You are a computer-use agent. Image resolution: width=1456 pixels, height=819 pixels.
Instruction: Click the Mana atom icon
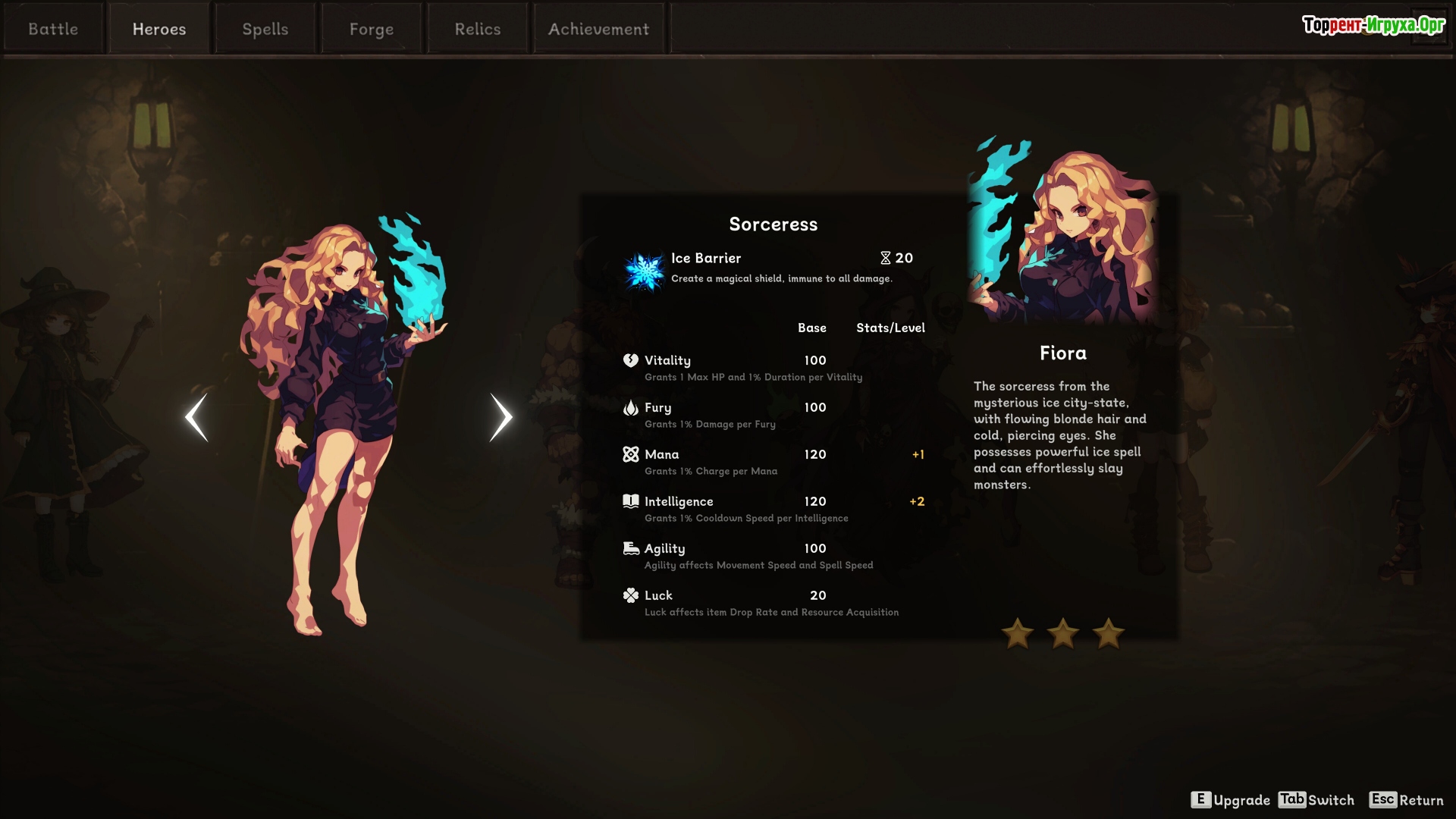click(630, 454)
